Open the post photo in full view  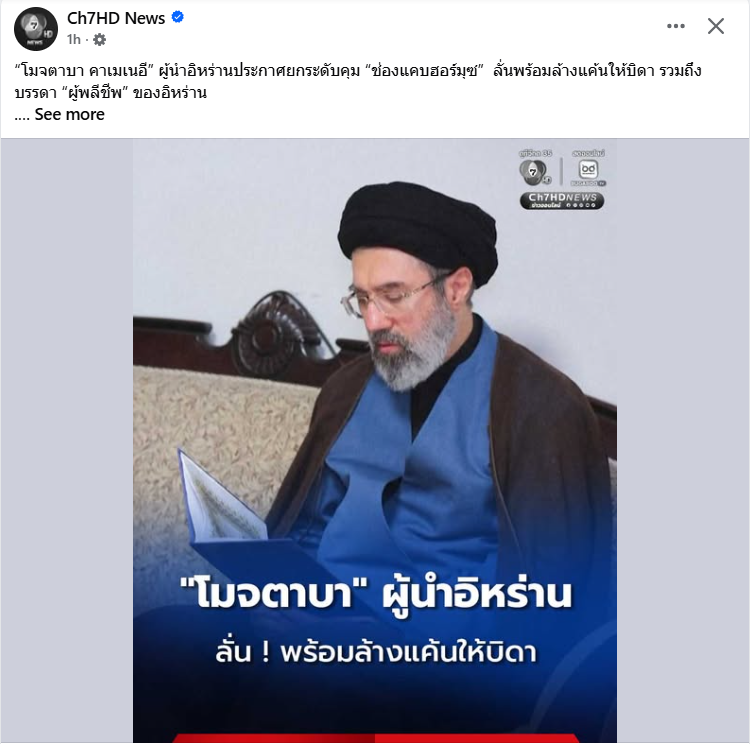(x=375, y=440)
